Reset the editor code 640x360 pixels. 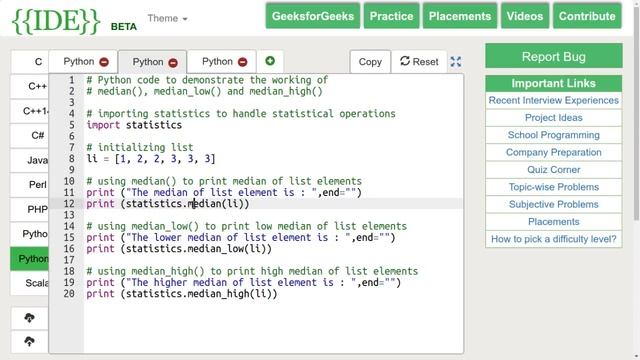419,62
